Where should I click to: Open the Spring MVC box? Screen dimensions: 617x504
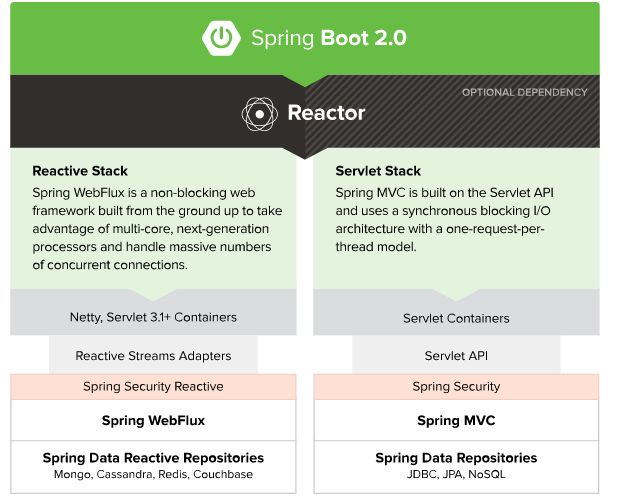[x=456, y=421]
